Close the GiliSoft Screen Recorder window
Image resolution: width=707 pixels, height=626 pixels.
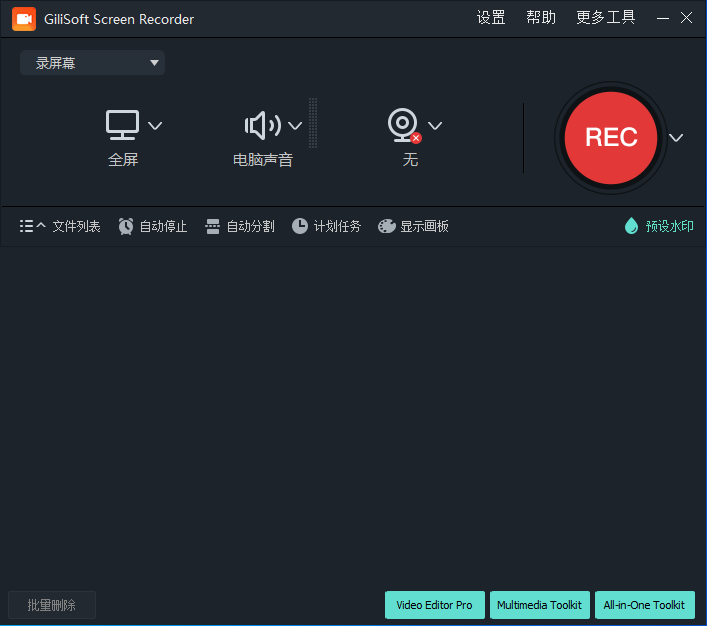(686, 18)
